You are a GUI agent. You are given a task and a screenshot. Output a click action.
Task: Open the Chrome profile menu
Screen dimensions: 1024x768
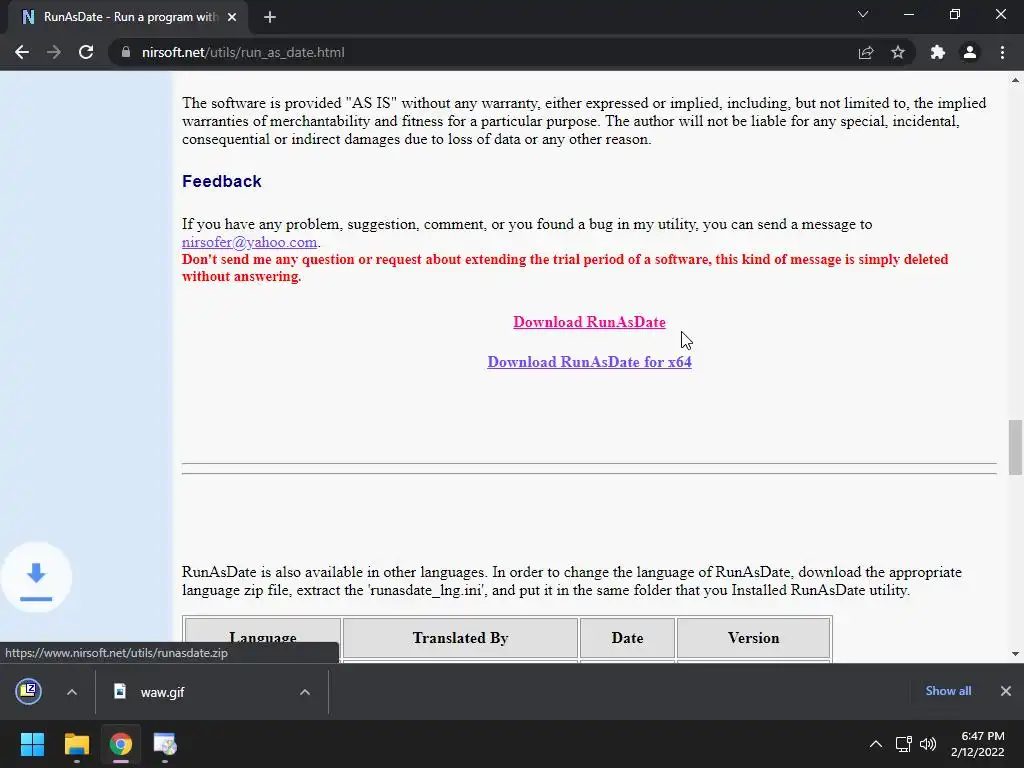tap(970, 52)
